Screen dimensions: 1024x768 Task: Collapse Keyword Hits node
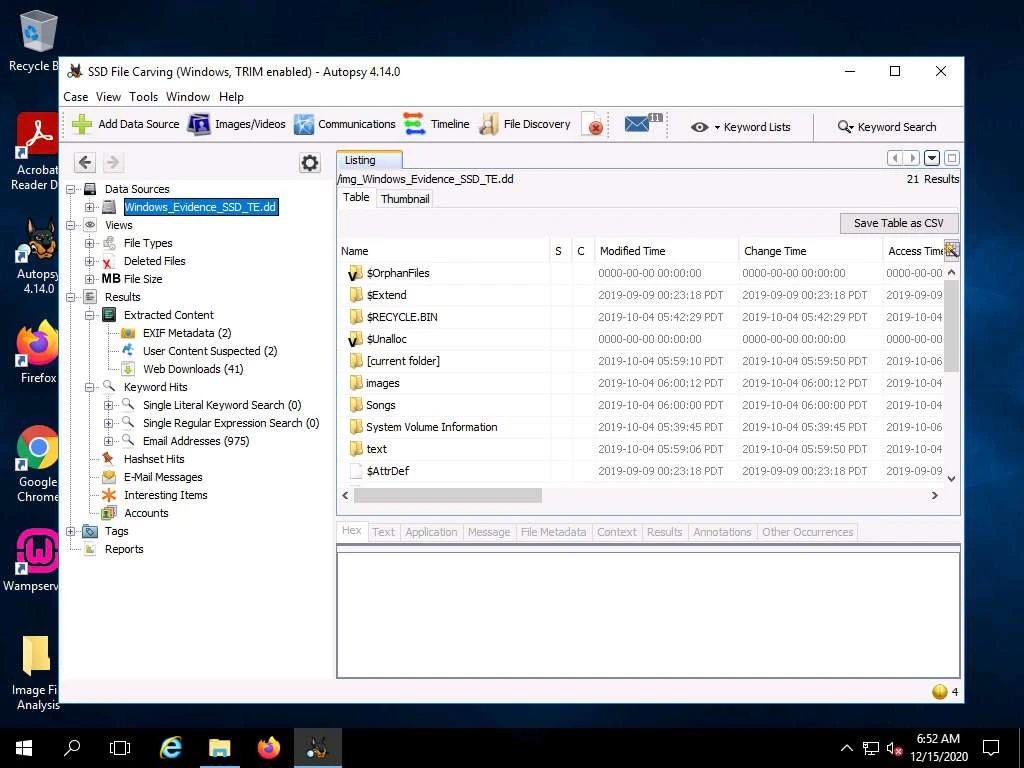point(89,387)
